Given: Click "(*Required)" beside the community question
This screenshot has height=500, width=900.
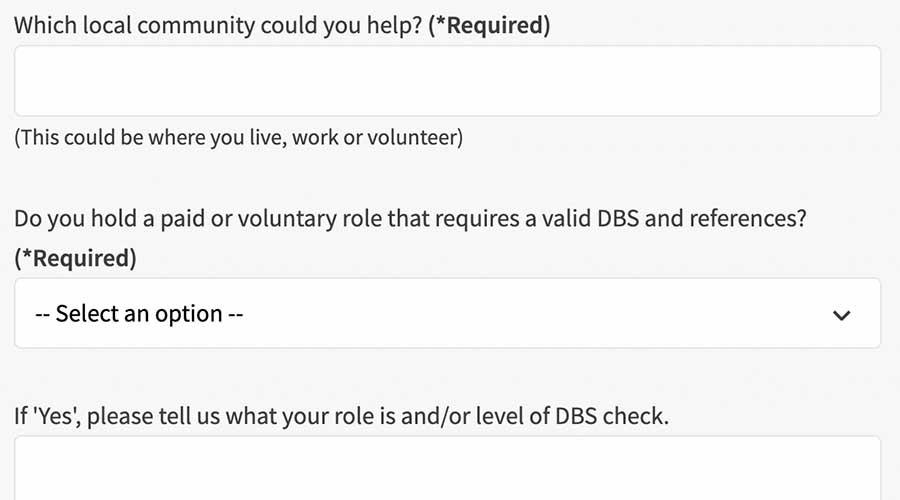Looking at the screenshot, I should pyautogui.click(x=489, y=26).
